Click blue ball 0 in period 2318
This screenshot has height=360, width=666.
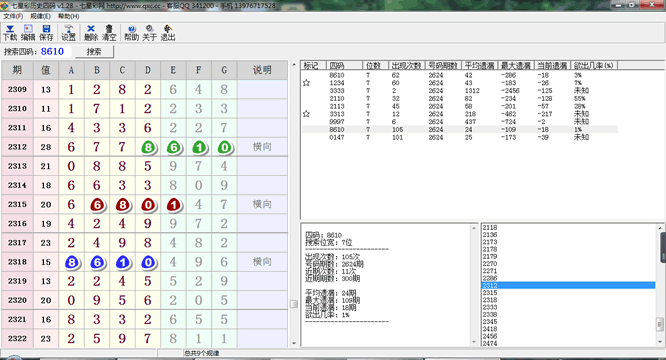148,262
